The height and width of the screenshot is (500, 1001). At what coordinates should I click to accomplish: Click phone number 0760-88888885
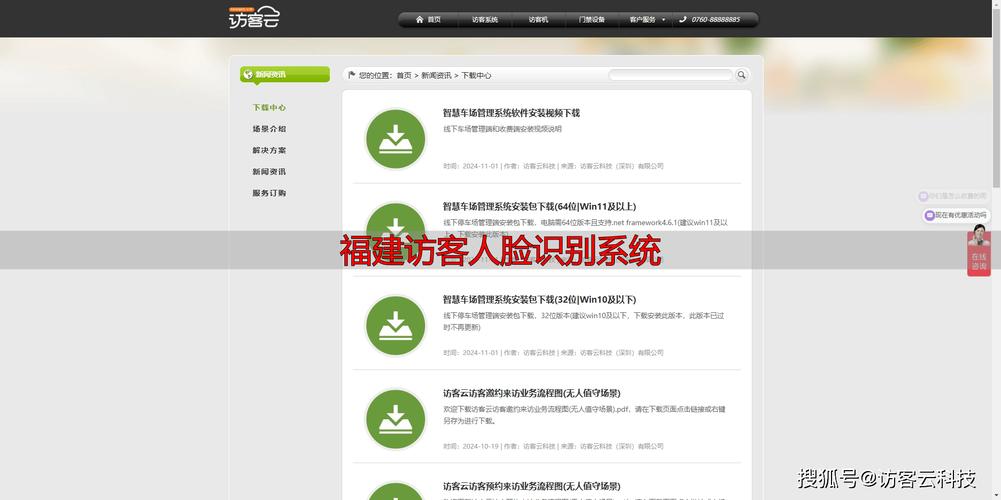716,20
